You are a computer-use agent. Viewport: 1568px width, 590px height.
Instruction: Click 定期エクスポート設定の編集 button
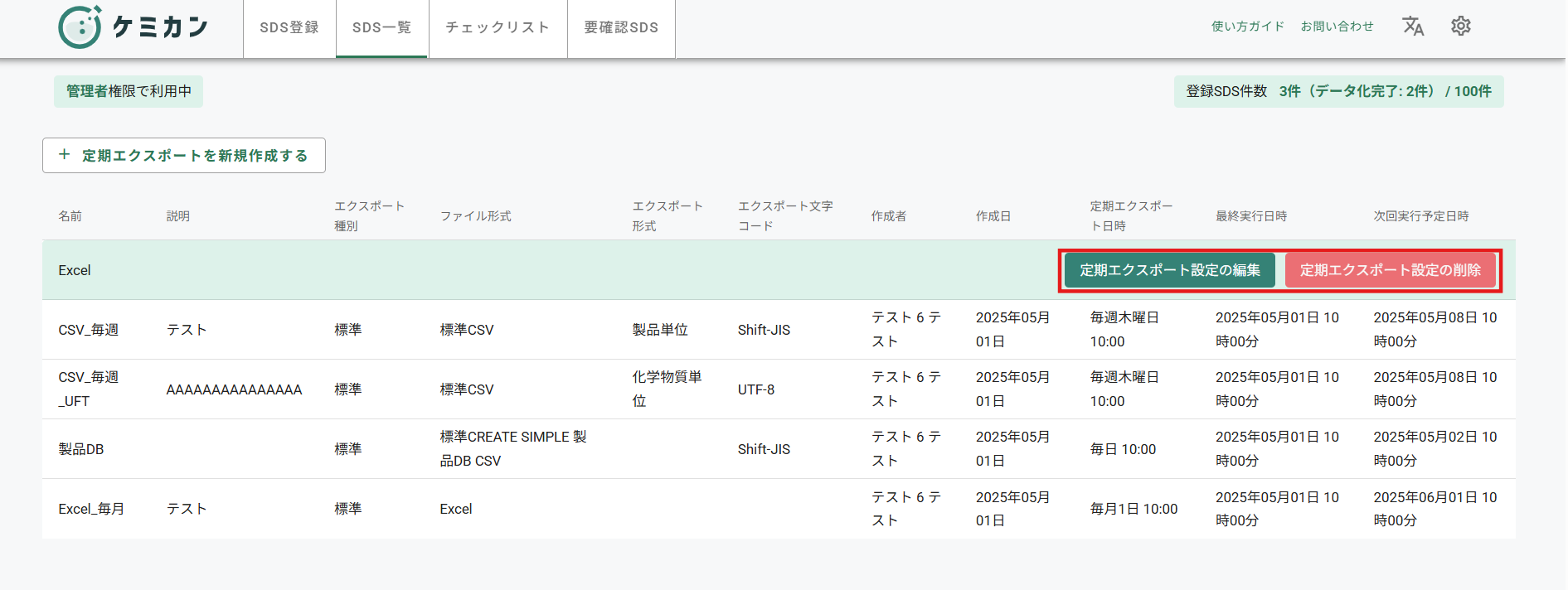point(1170,270)
